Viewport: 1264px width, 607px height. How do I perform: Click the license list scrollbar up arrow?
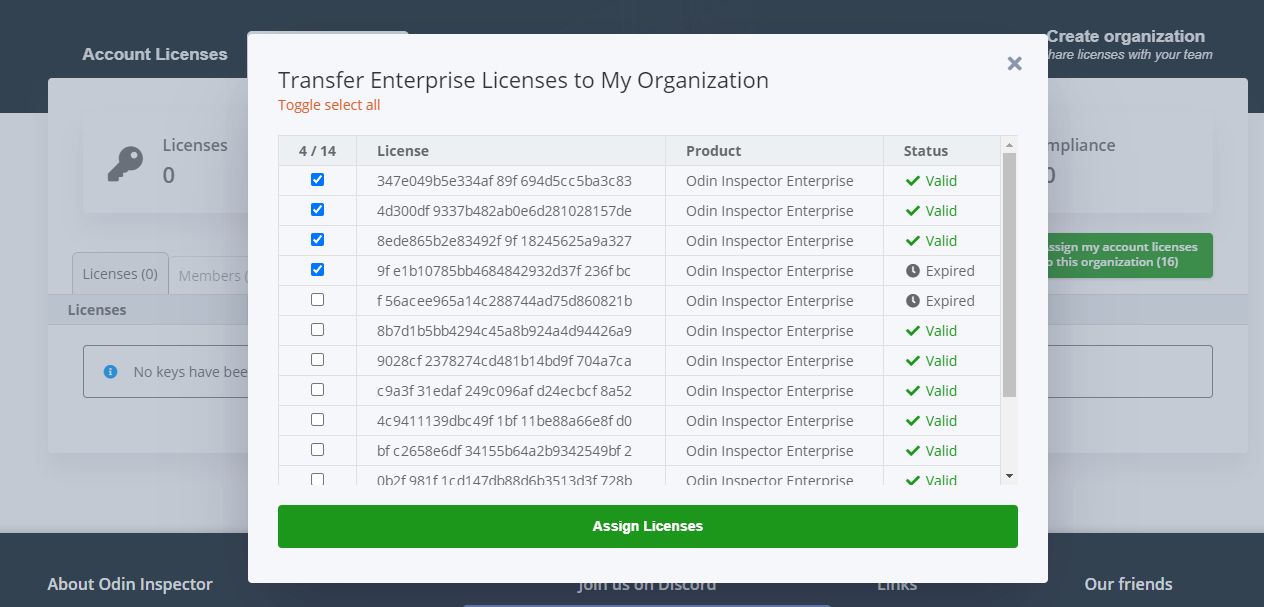1009,144
